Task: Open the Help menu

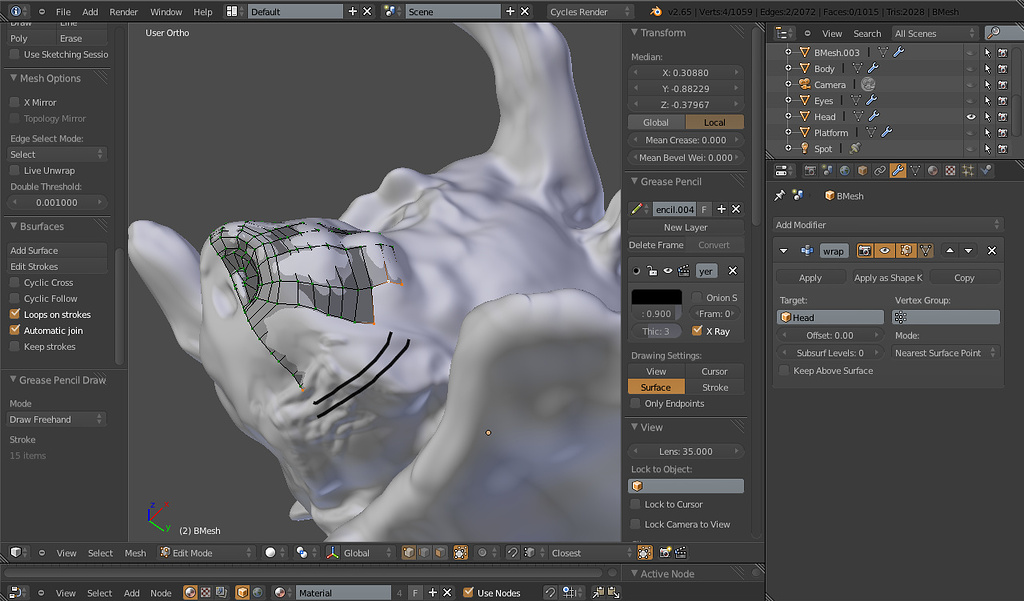Action: point(202,12)
